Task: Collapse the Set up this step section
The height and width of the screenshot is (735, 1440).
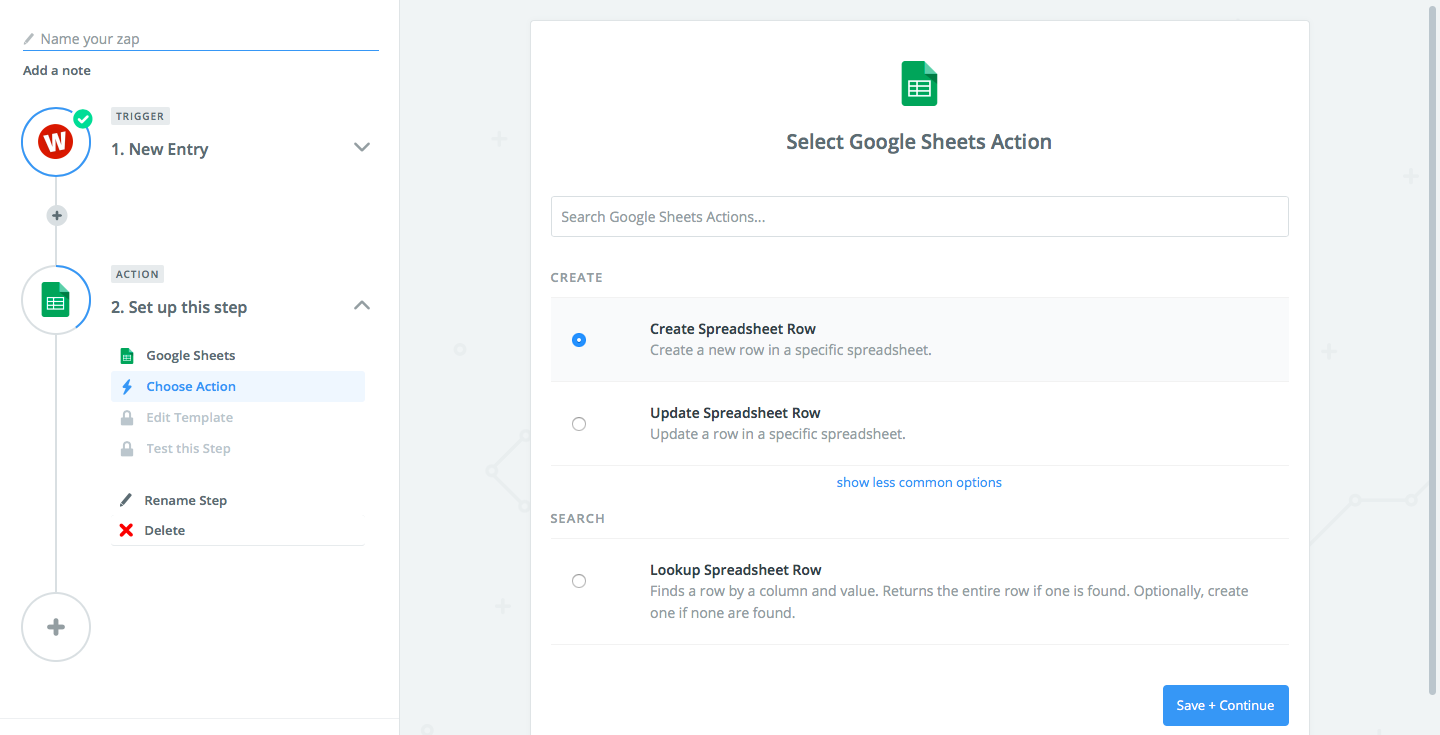Action: click(x=362, y=305)
